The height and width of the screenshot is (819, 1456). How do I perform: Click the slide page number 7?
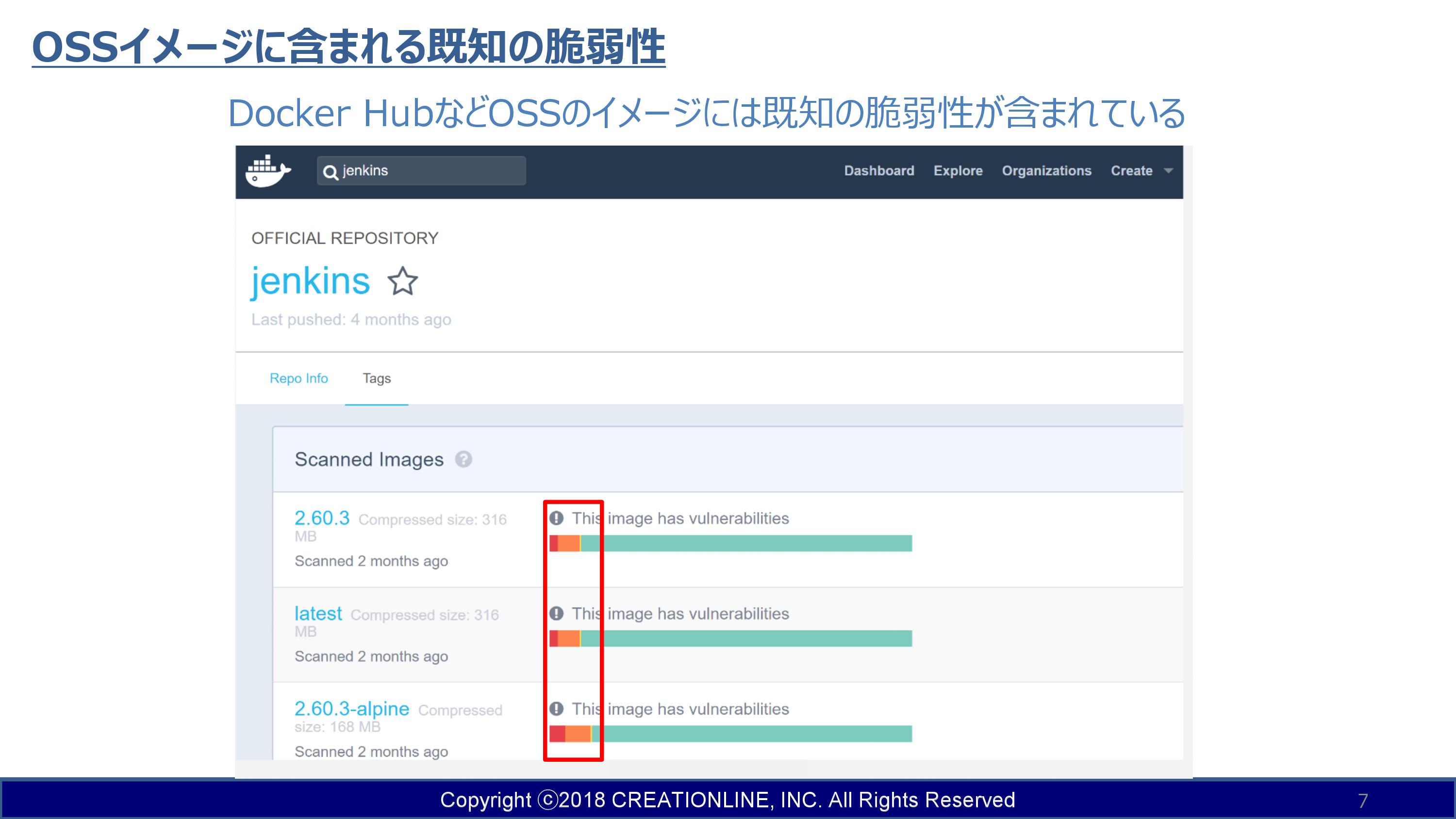[1363, 801]
